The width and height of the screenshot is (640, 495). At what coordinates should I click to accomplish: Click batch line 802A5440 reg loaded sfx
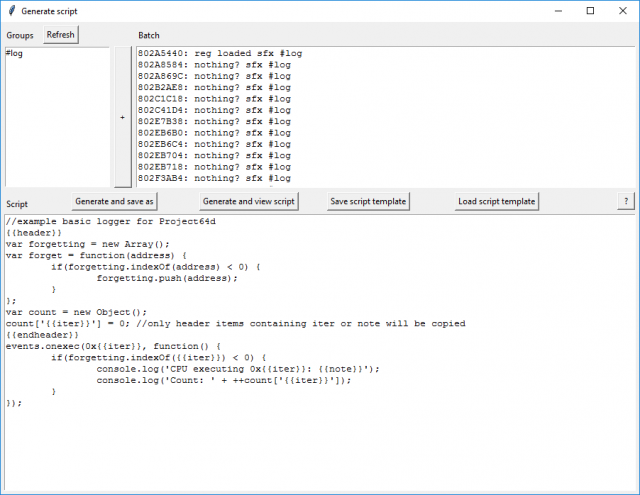[x=220, y=53]
